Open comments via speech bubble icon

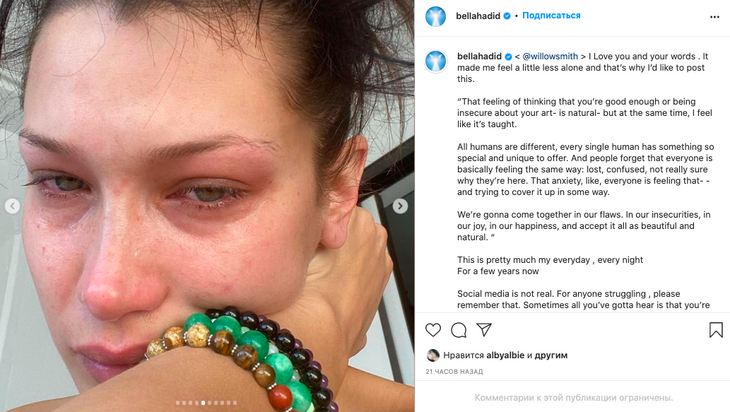click(x=459, y=330)
